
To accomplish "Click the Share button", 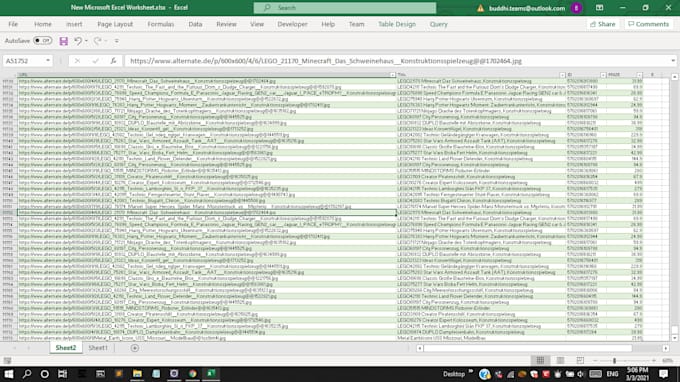I will [603, 24].
